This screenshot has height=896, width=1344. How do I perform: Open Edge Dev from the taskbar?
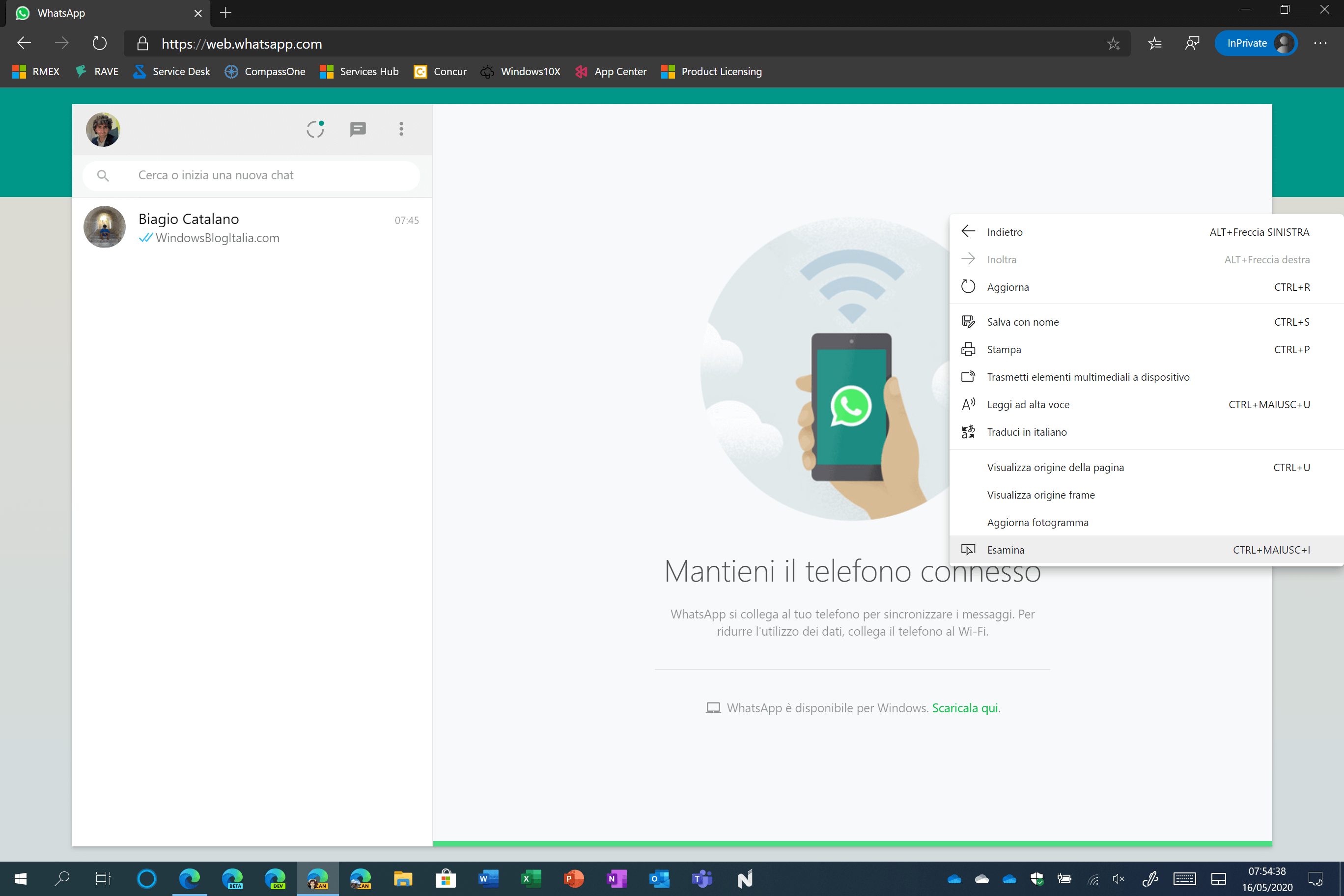(275, 879)
